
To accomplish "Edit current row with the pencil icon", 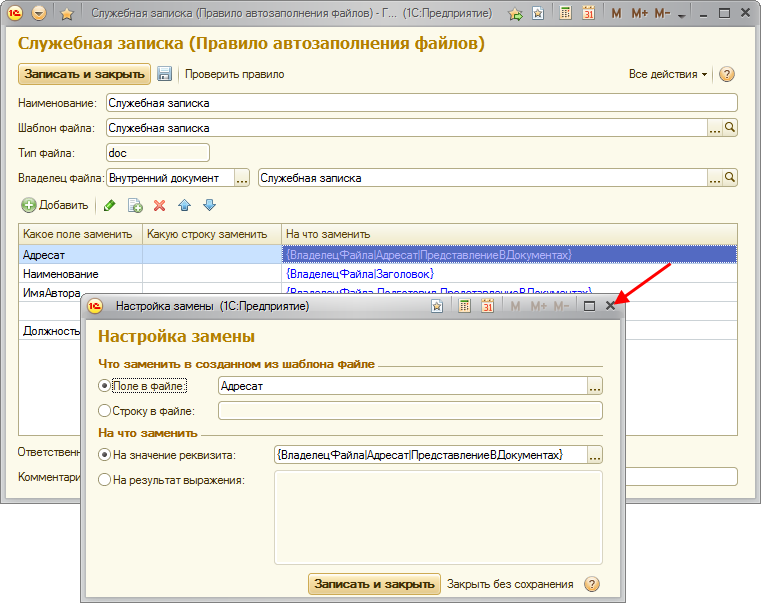I will pos(110,205).
